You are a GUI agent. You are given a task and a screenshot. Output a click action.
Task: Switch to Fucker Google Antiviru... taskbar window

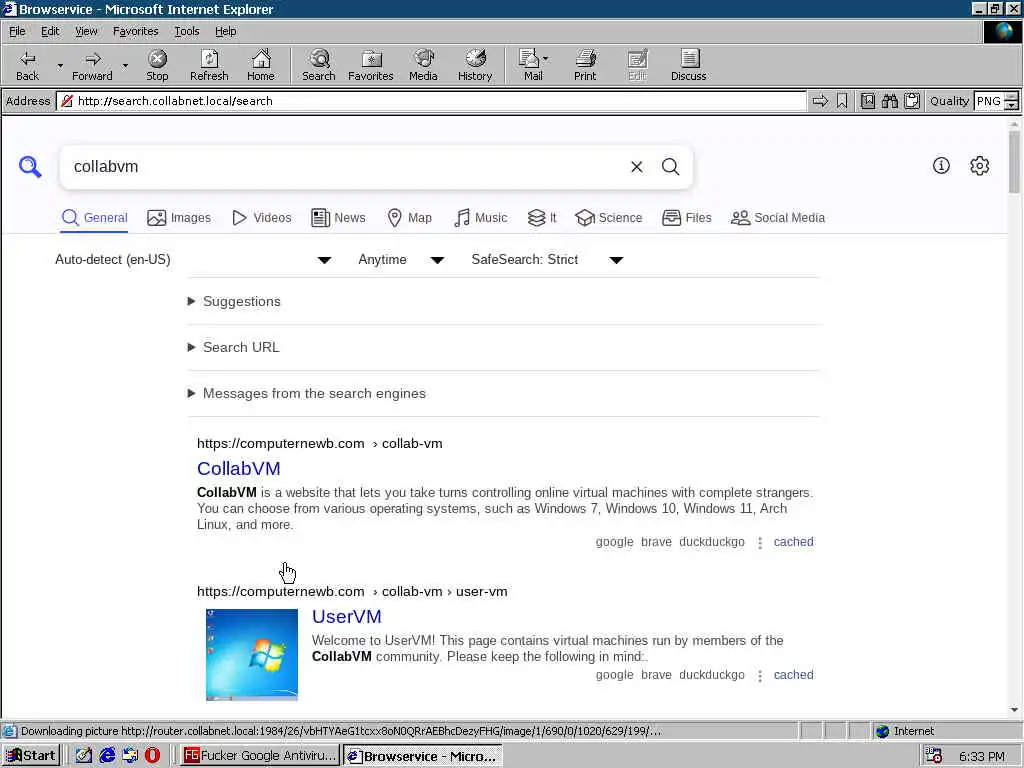(259, 756)
